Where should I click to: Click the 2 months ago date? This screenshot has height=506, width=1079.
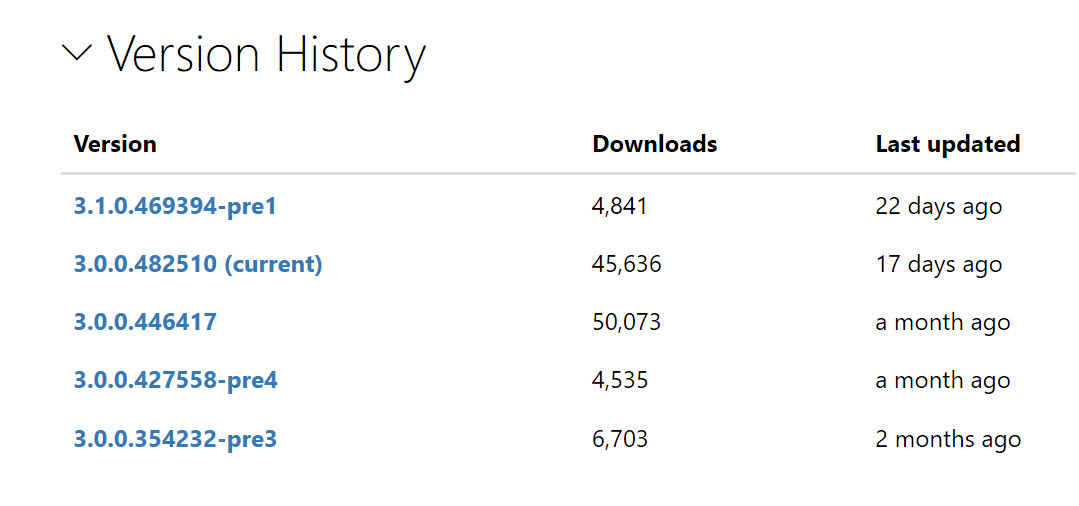[948, 439]
